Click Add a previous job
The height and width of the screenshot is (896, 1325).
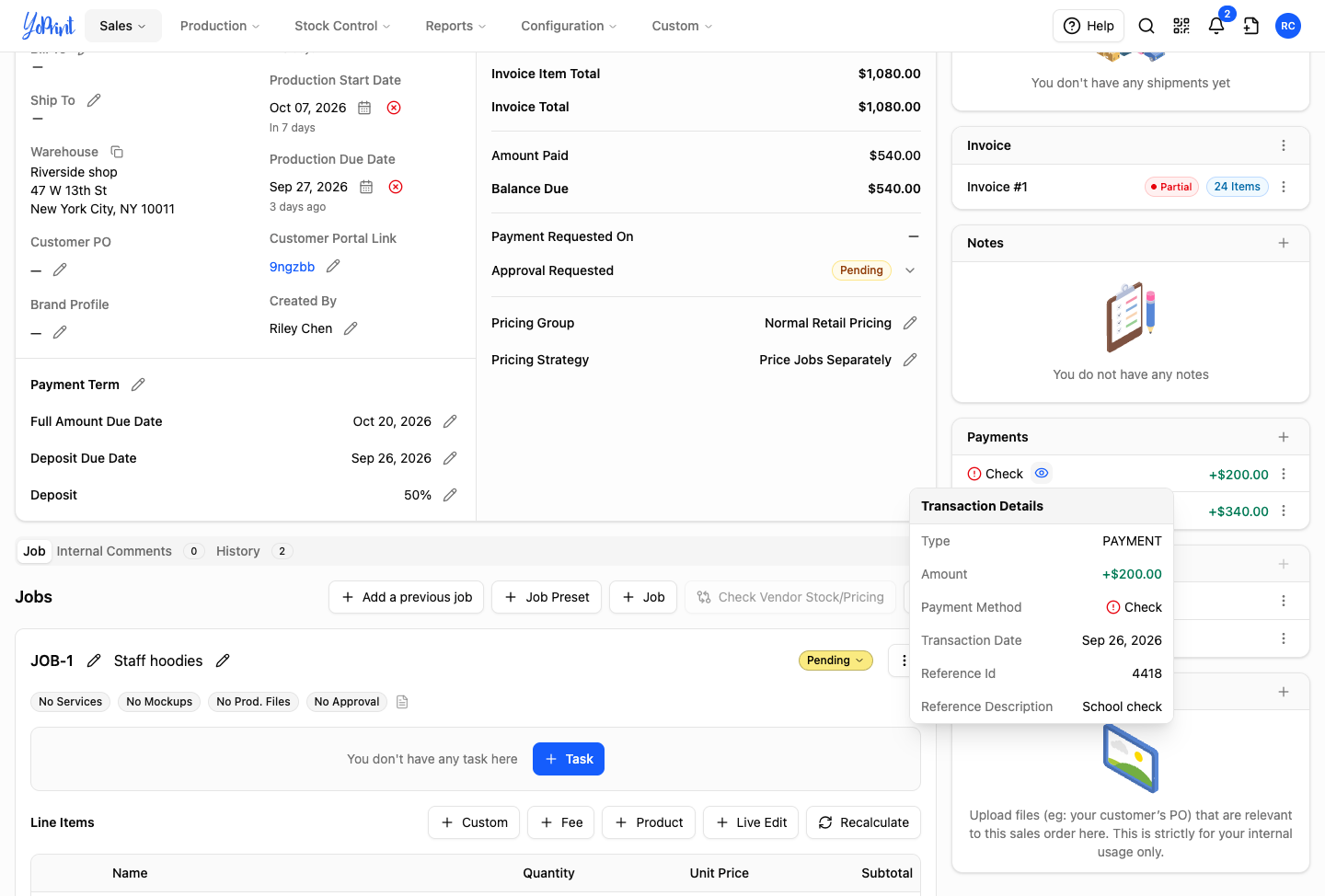(407, 597)
